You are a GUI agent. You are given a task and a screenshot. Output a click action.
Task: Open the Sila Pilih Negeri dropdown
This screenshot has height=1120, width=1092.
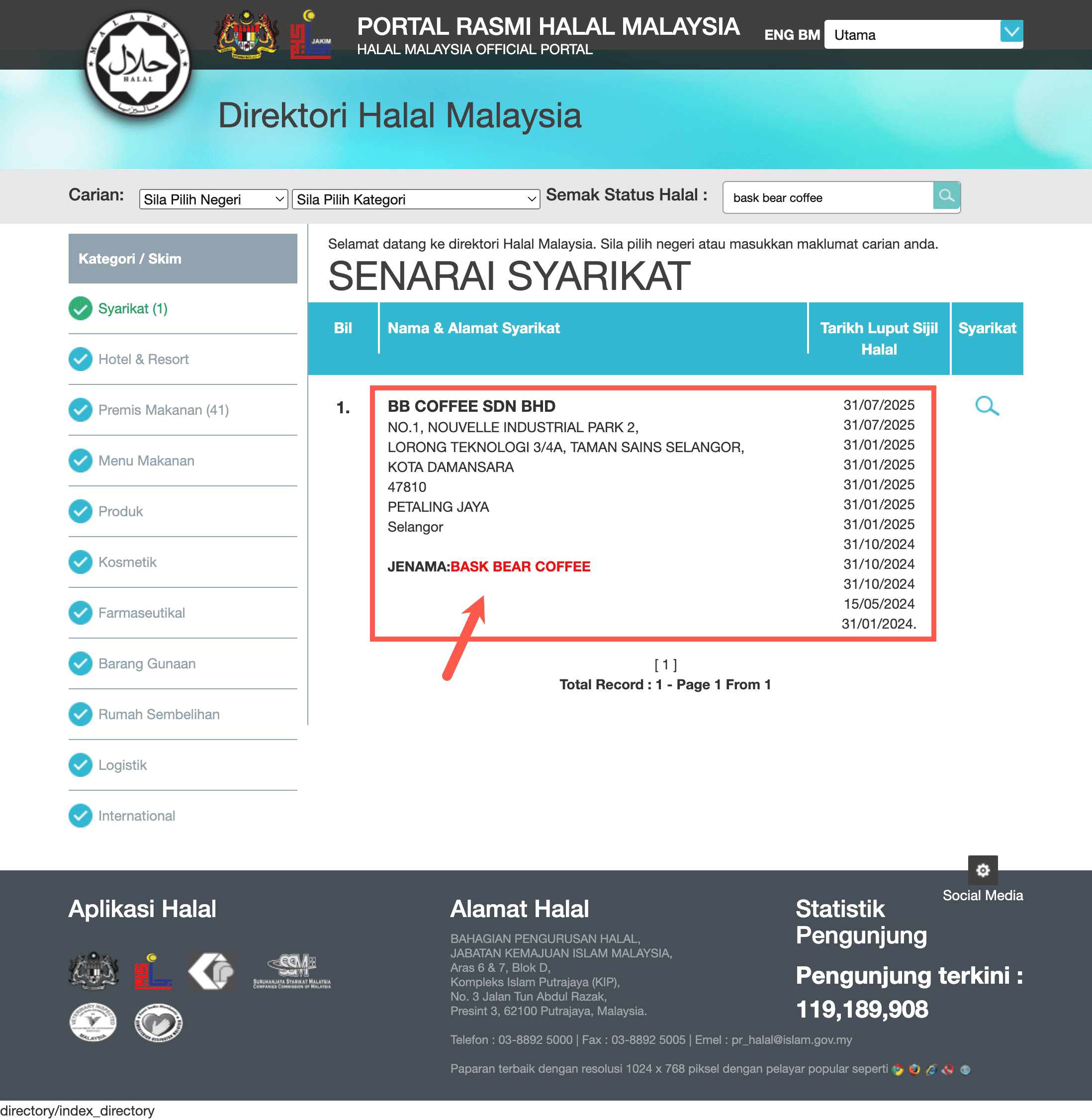213,199
